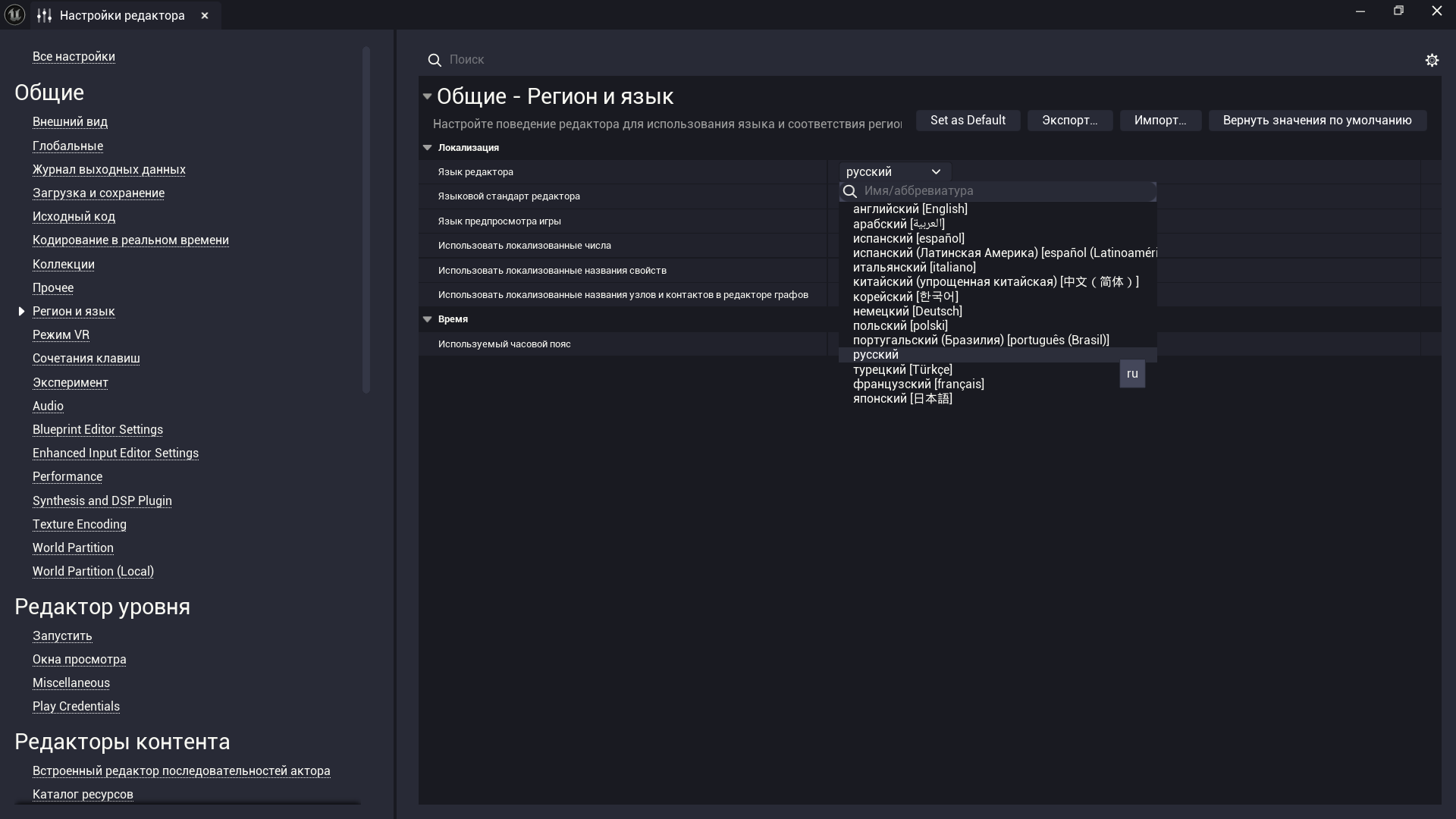Screen dimensions: 1456x819
Task: Collapse the Общие - Регион и язык header
Action: point(427,96)
